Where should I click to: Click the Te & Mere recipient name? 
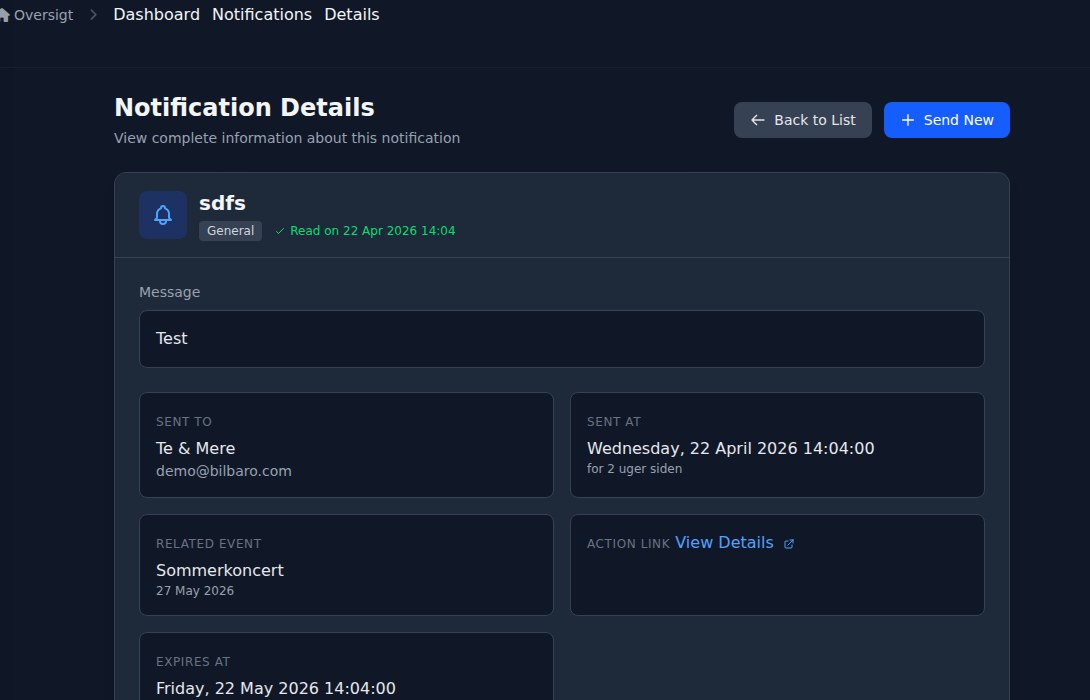(195, 448)
